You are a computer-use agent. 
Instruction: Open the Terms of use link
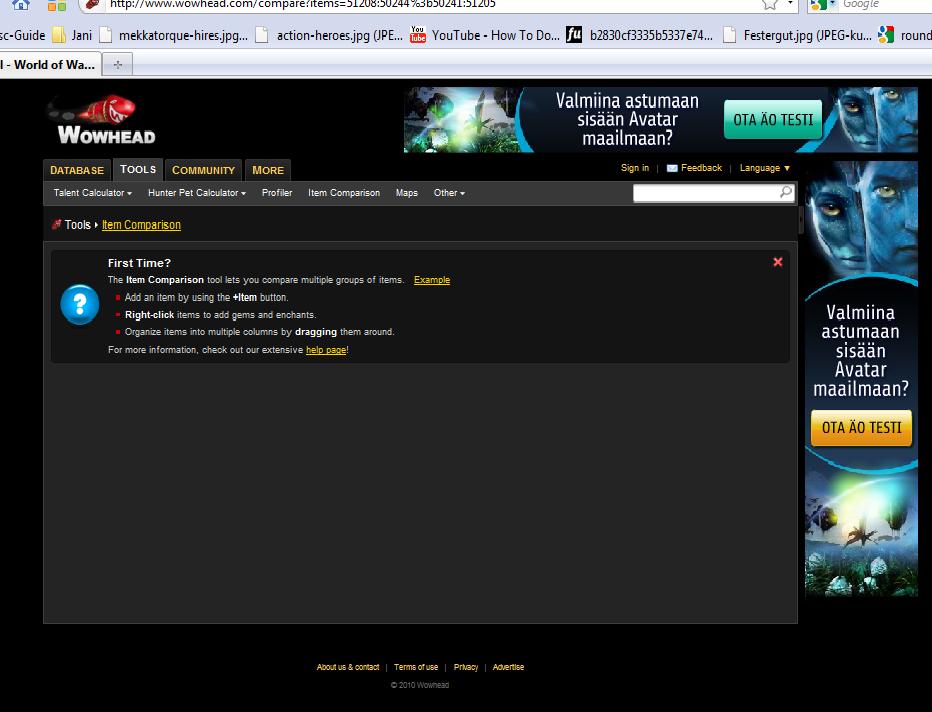point(416,667)
